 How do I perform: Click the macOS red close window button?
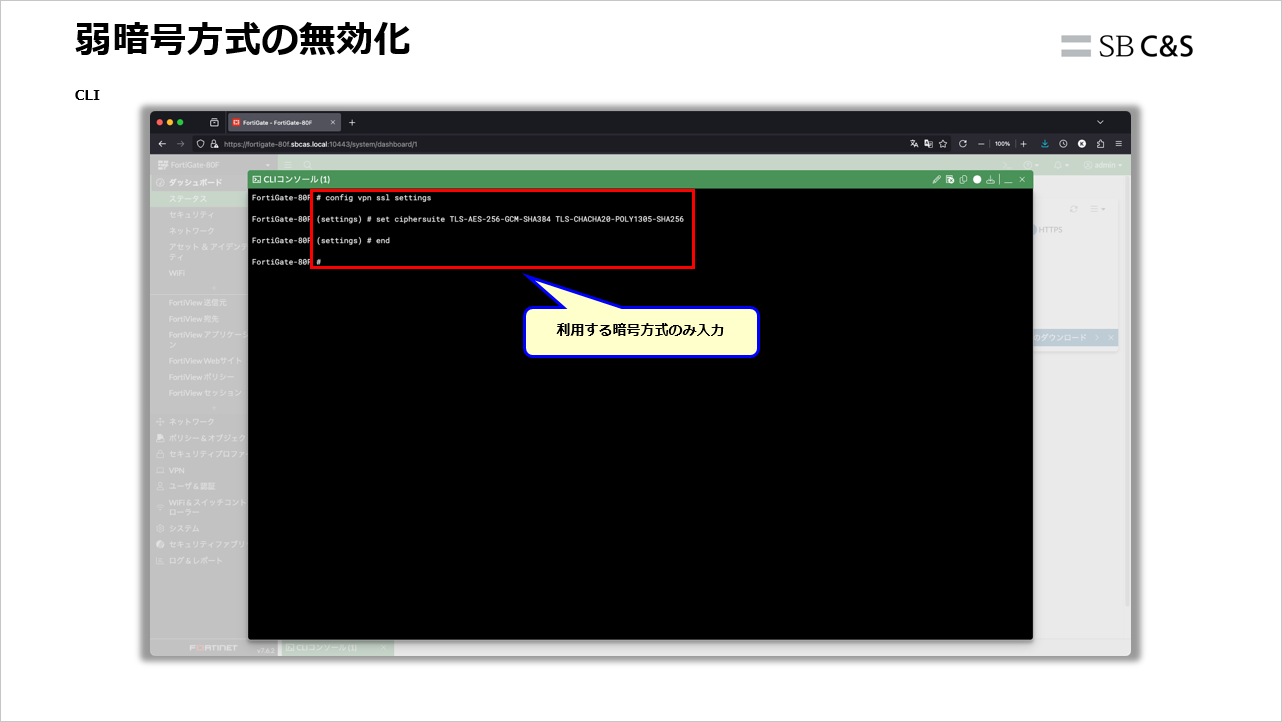(x=159, y=122)
